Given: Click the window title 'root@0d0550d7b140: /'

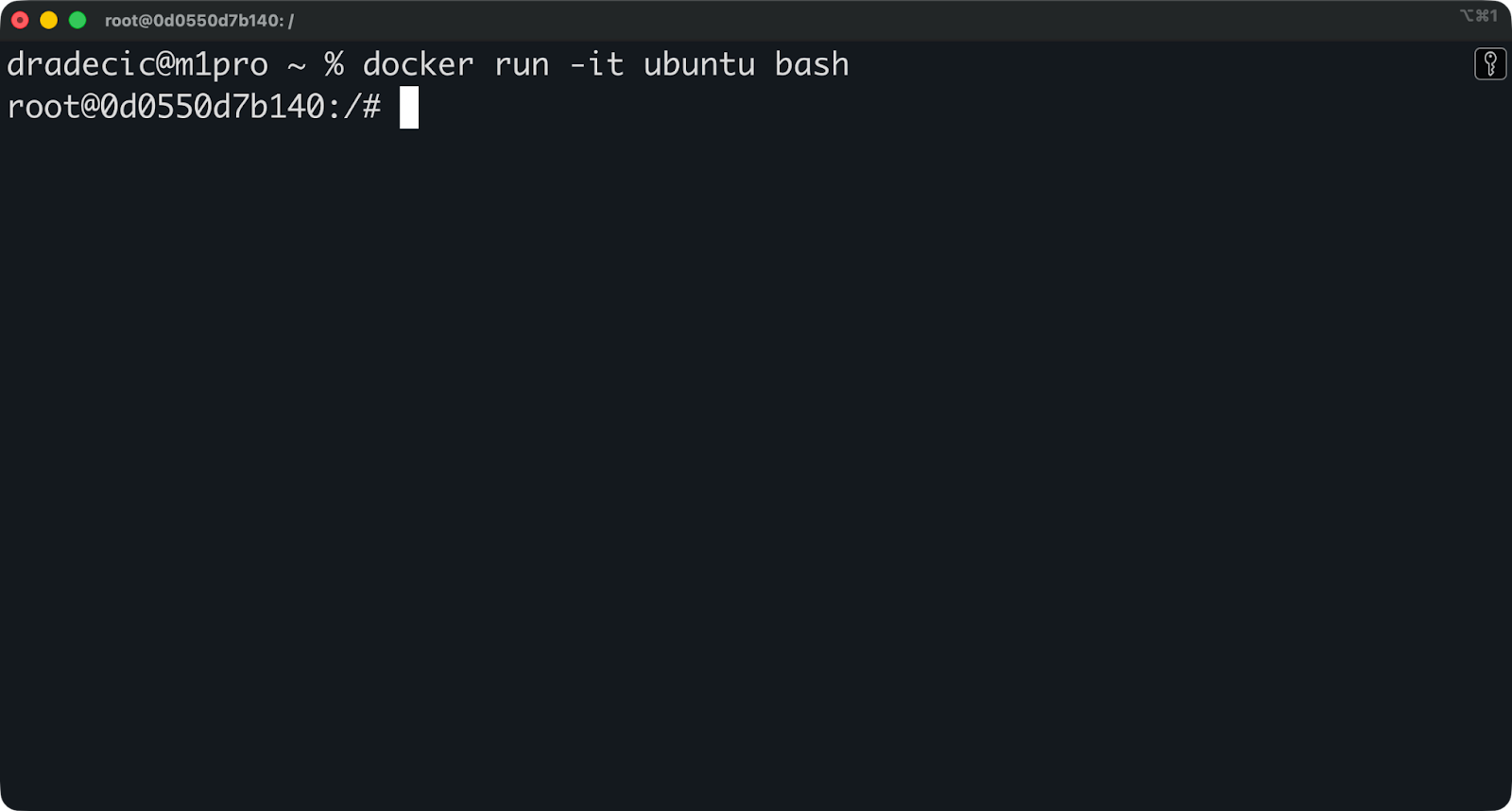Looking at the screenshot, I should tap(198, 19).
